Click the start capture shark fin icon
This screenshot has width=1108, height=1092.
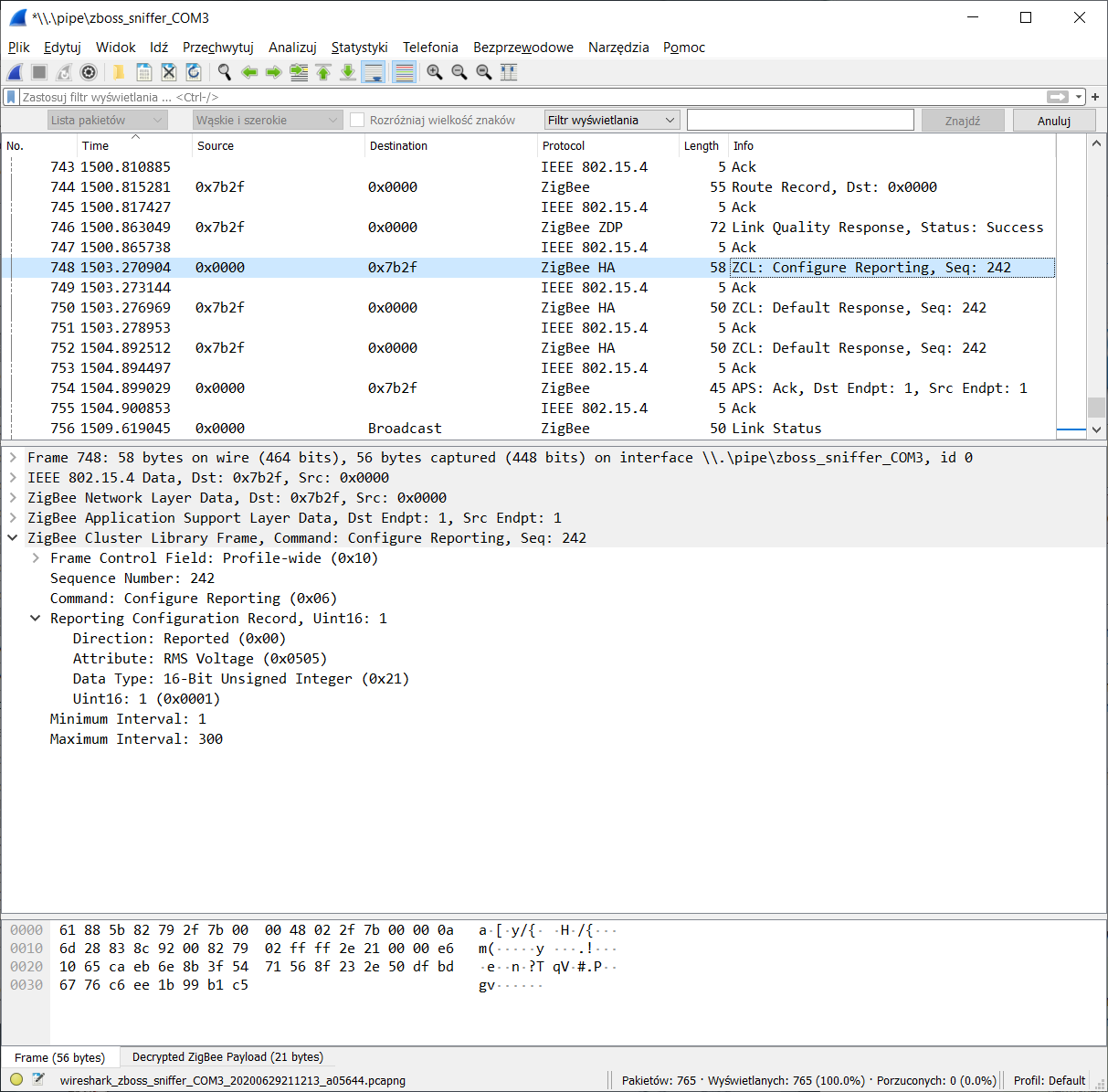(15, 72)
